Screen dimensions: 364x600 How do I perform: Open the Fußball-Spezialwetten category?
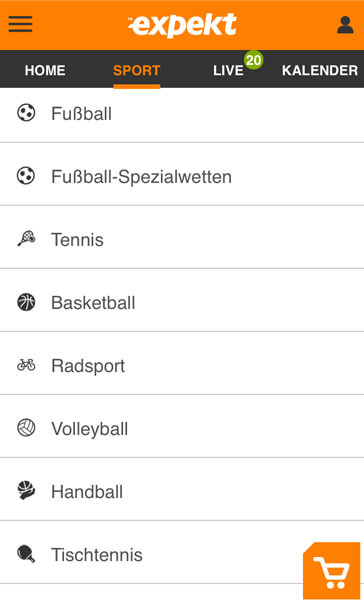[182, 177]
